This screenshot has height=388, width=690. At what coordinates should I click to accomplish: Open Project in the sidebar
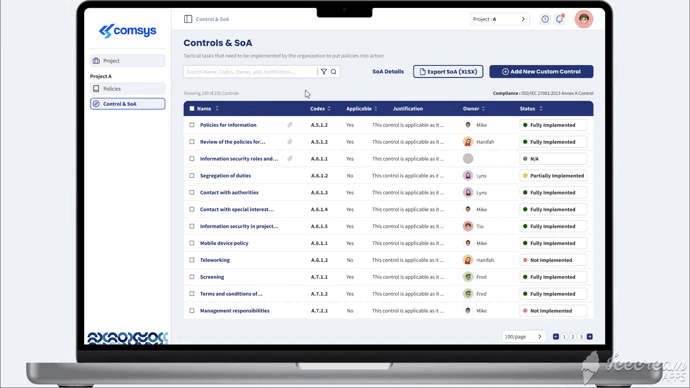[x=128, y=61]
